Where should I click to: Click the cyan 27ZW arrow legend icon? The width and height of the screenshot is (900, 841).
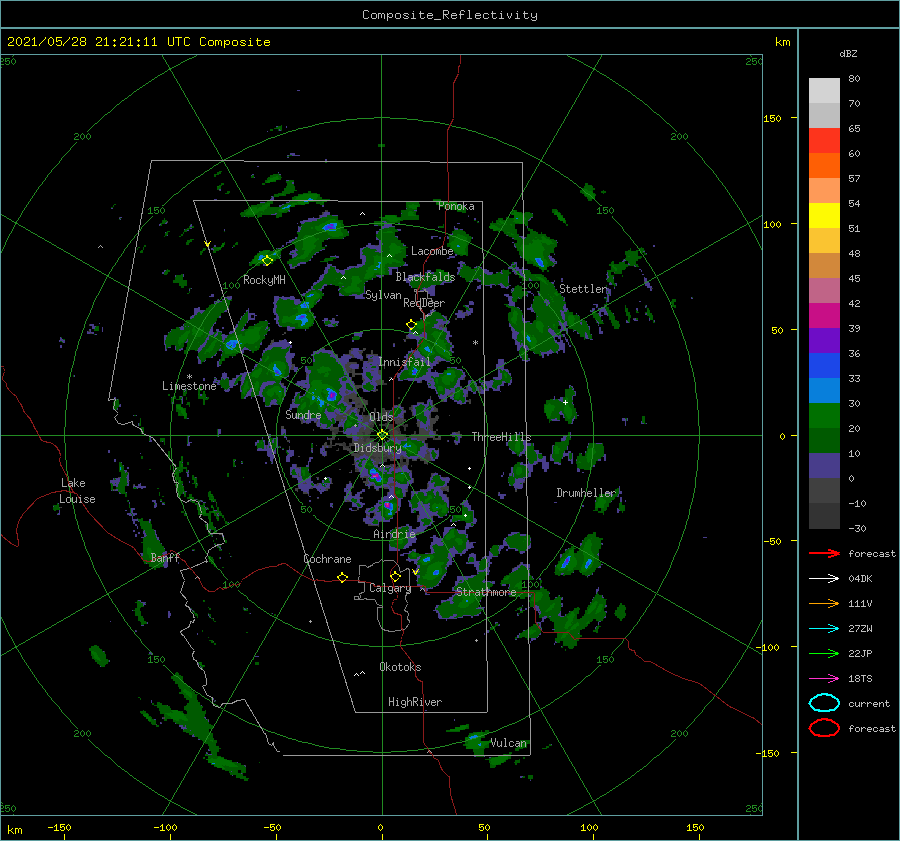point(824,629)
